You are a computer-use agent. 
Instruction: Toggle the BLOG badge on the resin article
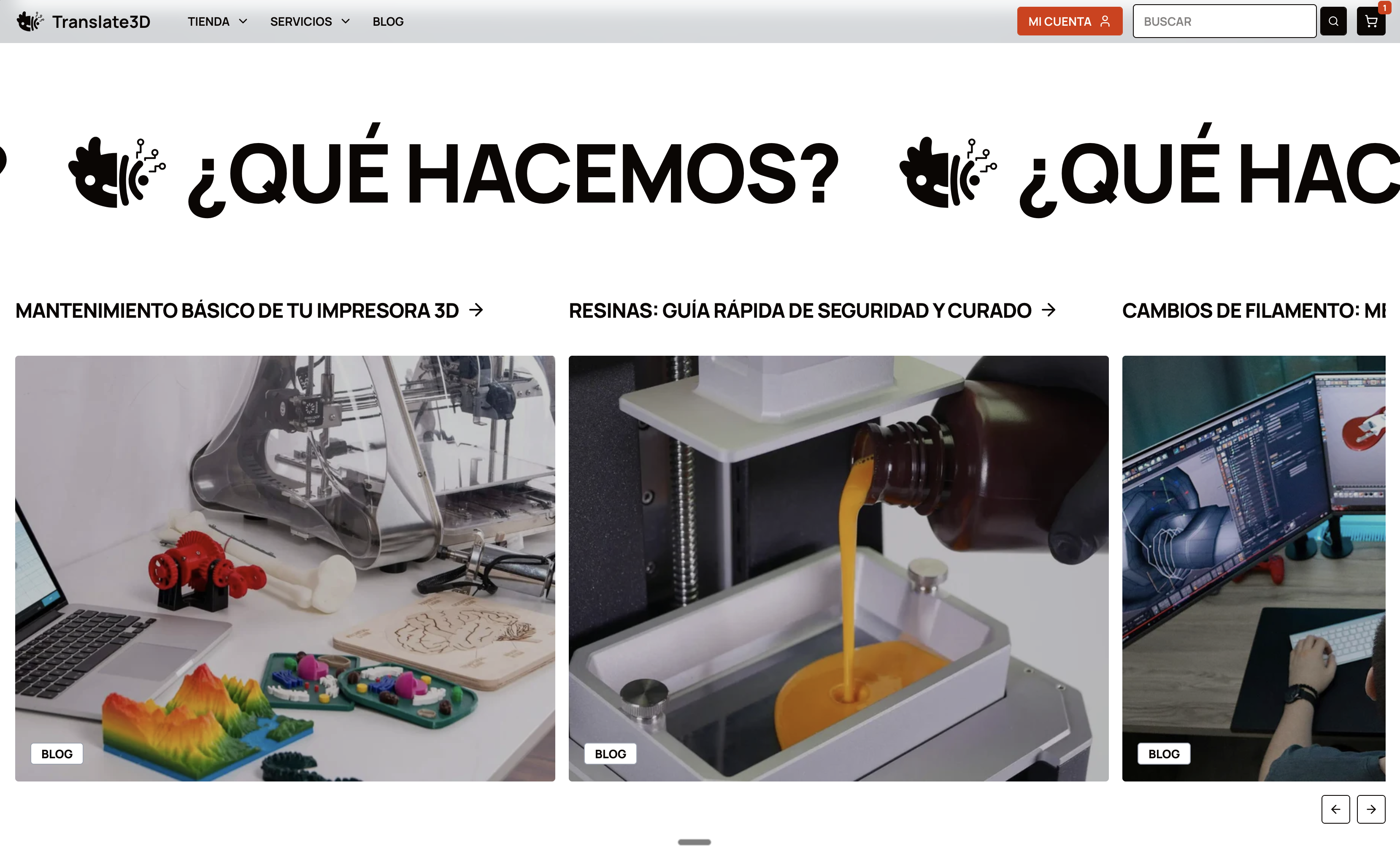pos(610,754)
